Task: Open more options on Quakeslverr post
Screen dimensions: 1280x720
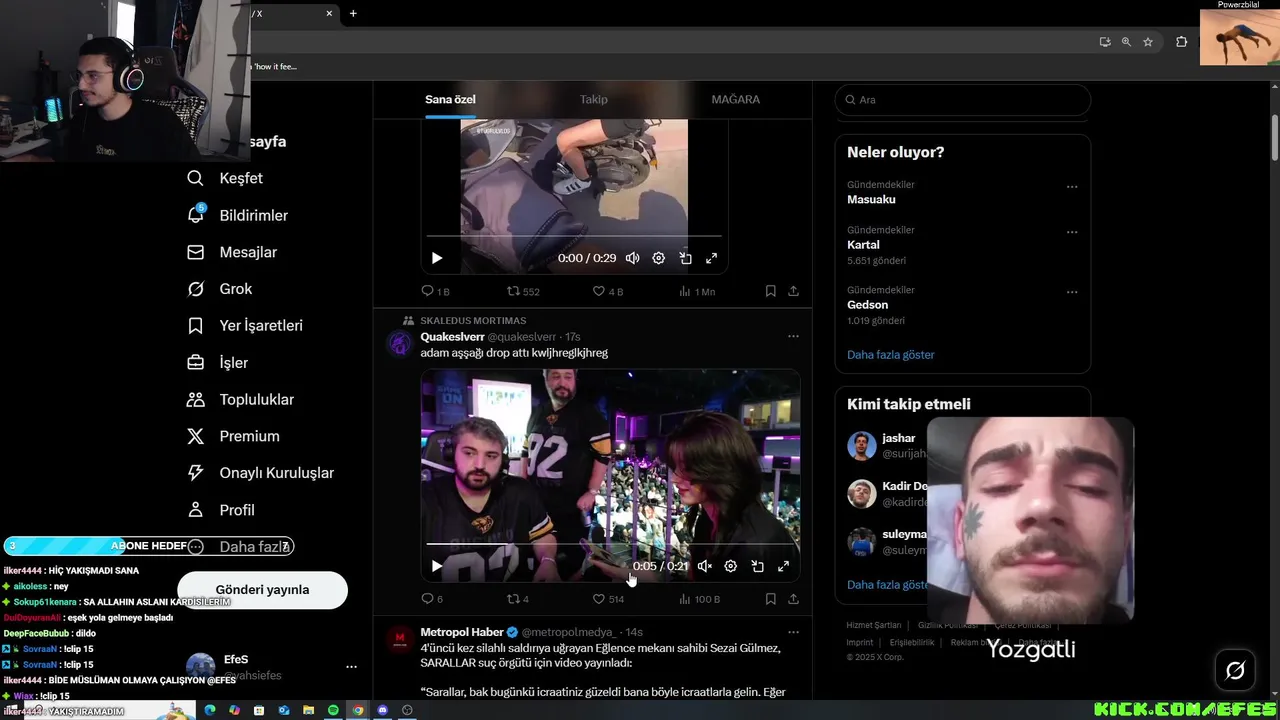Action: (793, 336)
